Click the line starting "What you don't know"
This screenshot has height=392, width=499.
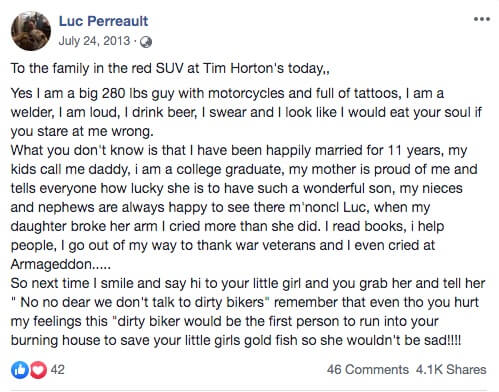point(239,150)
